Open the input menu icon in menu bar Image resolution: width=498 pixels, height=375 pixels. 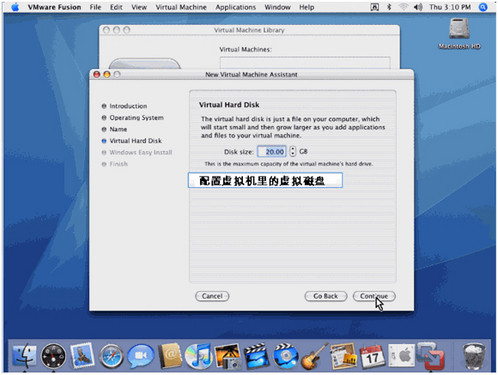(375, 7)
